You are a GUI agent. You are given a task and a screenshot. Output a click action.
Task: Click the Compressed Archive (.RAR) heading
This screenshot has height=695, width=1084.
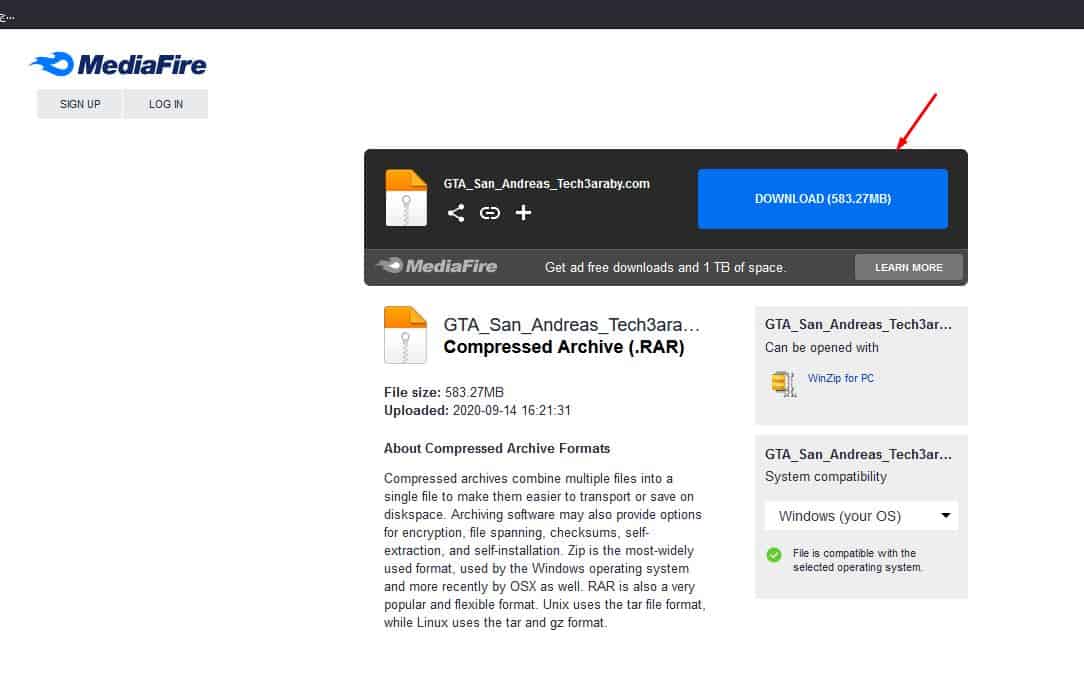tap(563, 348)
